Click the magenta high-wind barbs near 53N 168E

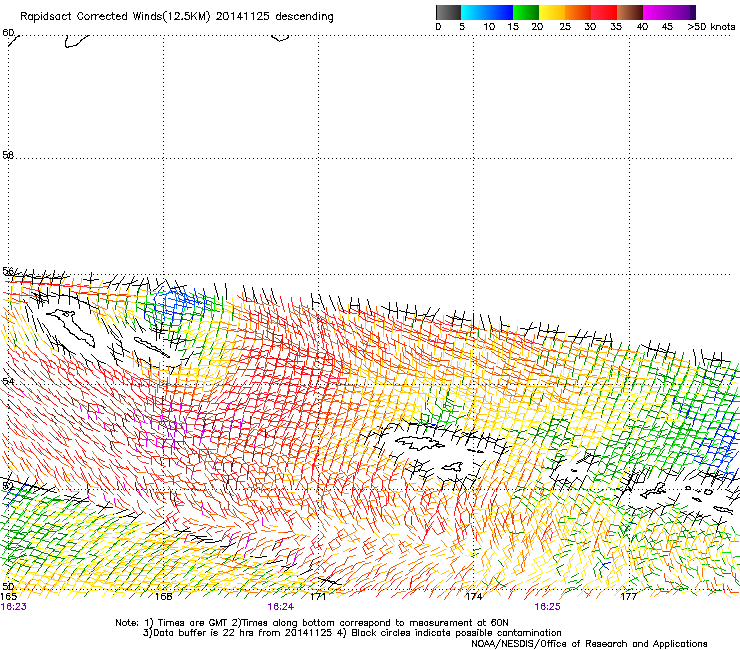click(175, 432)
